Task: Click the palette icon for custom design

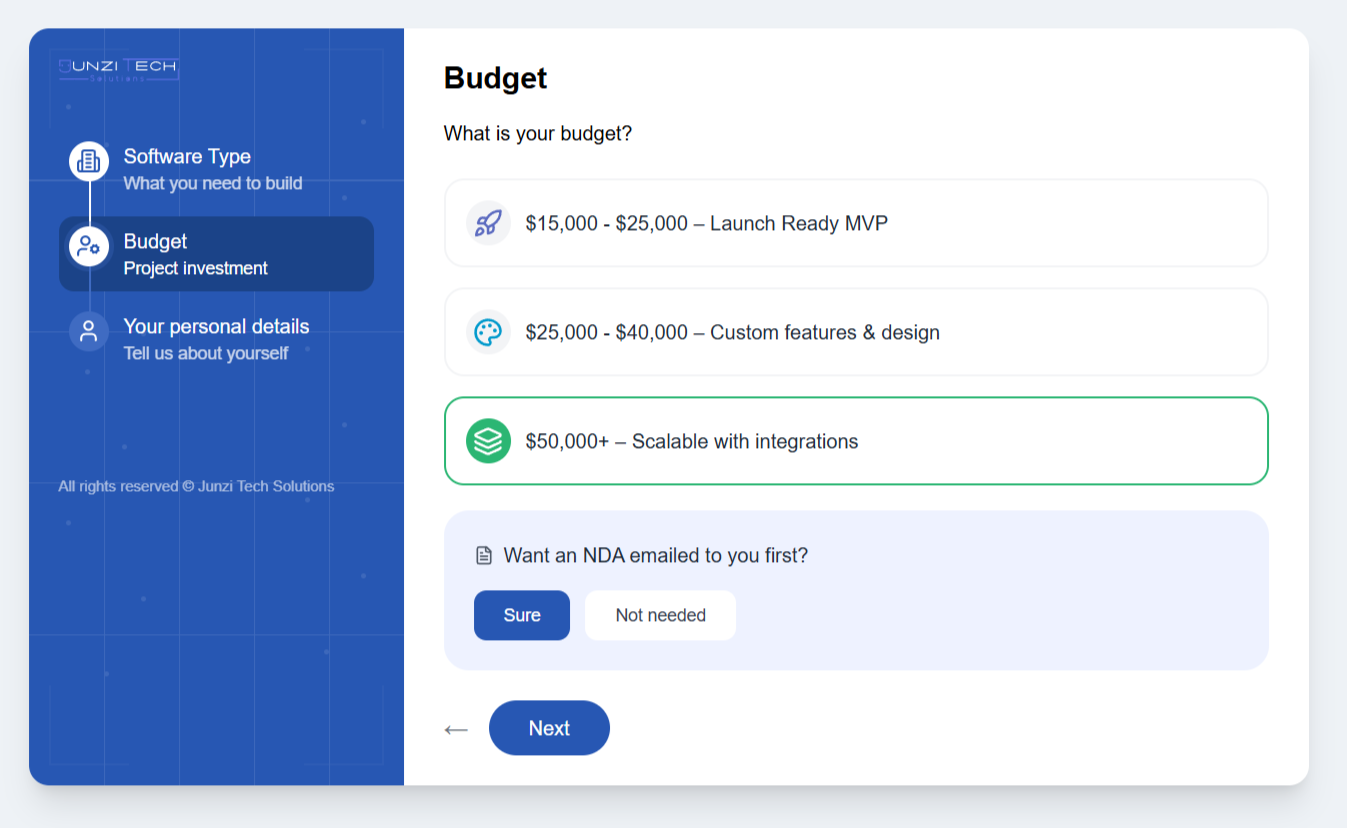Action: (488, 332)
